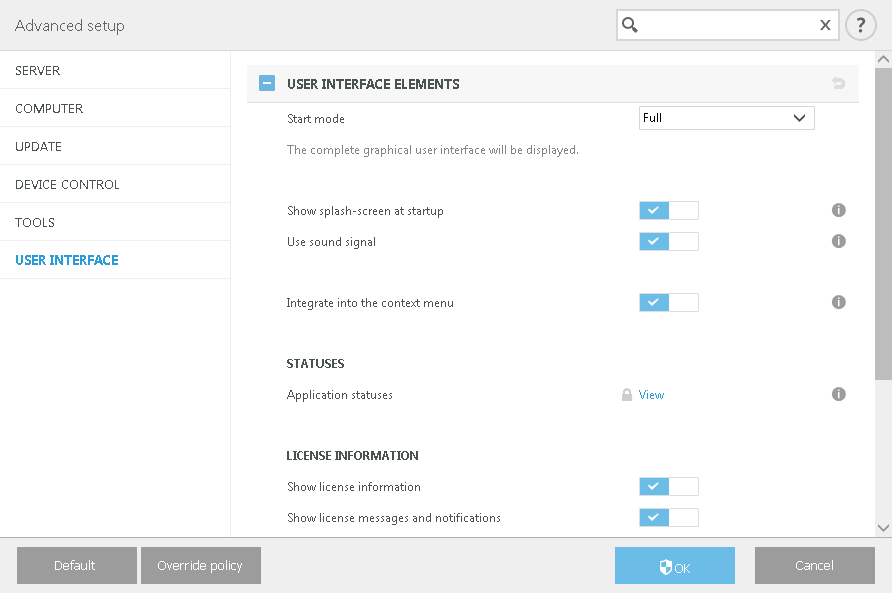Click the revert arrow in section header
The width and height of the screenshot is (892, 593).
(838, 84)
